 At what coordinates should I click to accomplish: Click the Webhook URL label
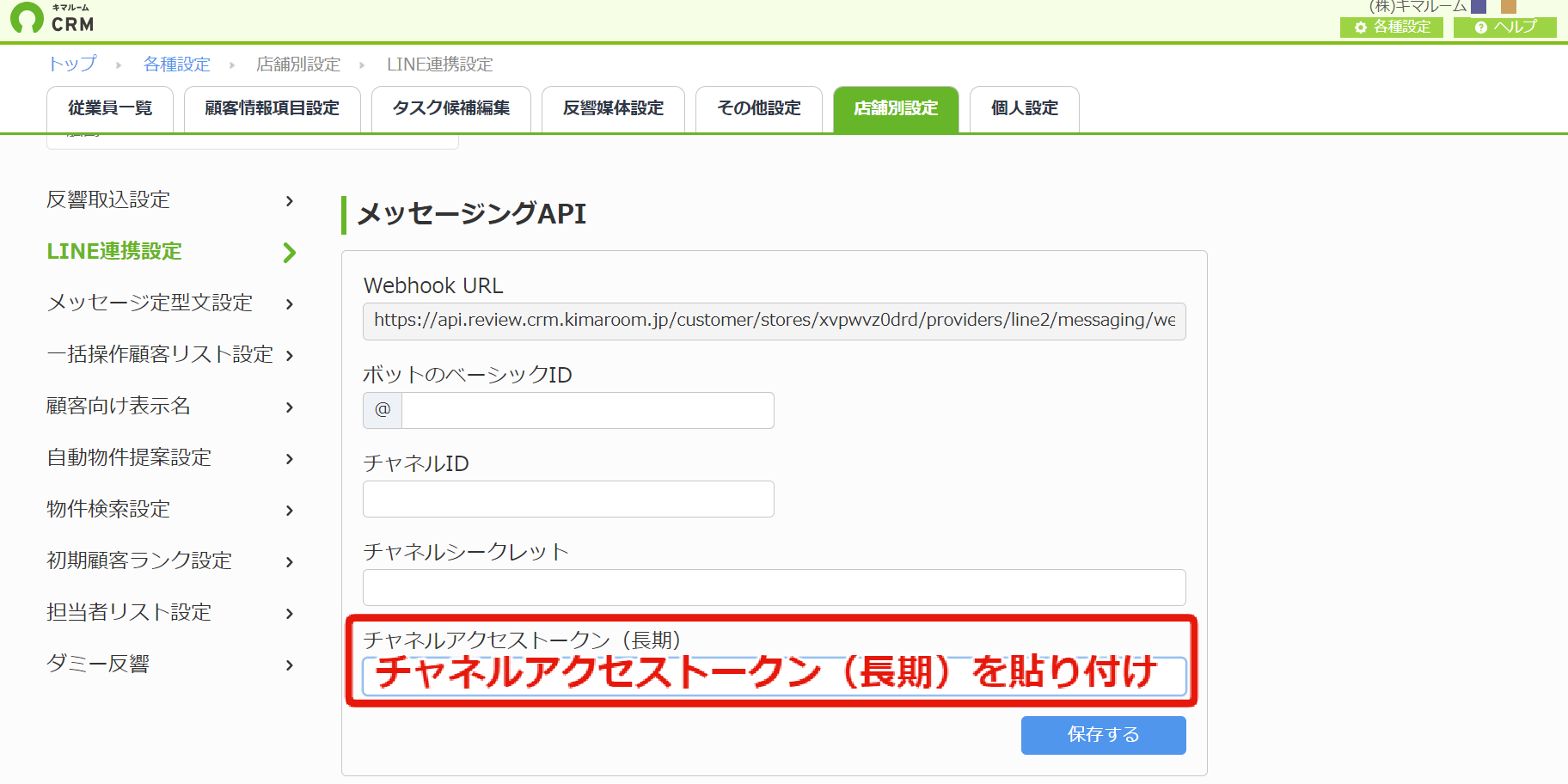(x=433, y=285)
